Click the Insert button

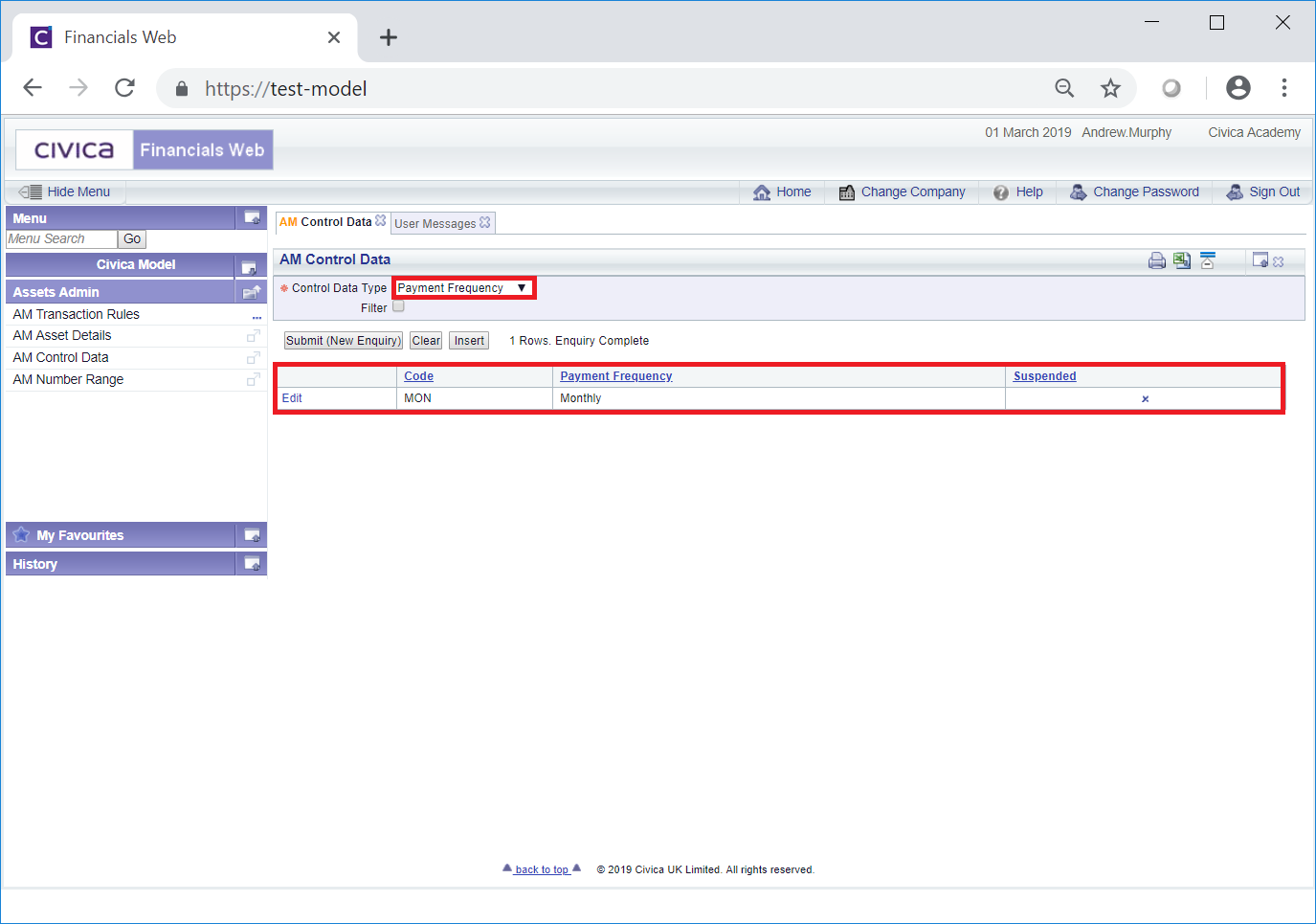[x=469, y=341]
